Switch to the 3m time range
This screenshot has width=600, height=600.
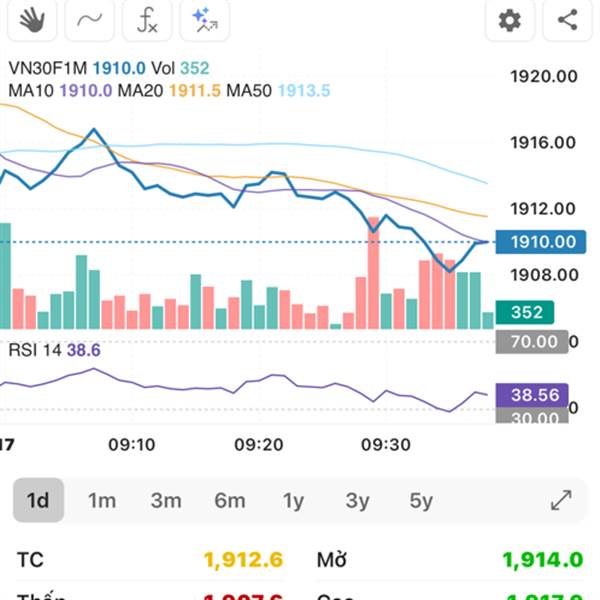pyautogui.click(x=166, y=500)
